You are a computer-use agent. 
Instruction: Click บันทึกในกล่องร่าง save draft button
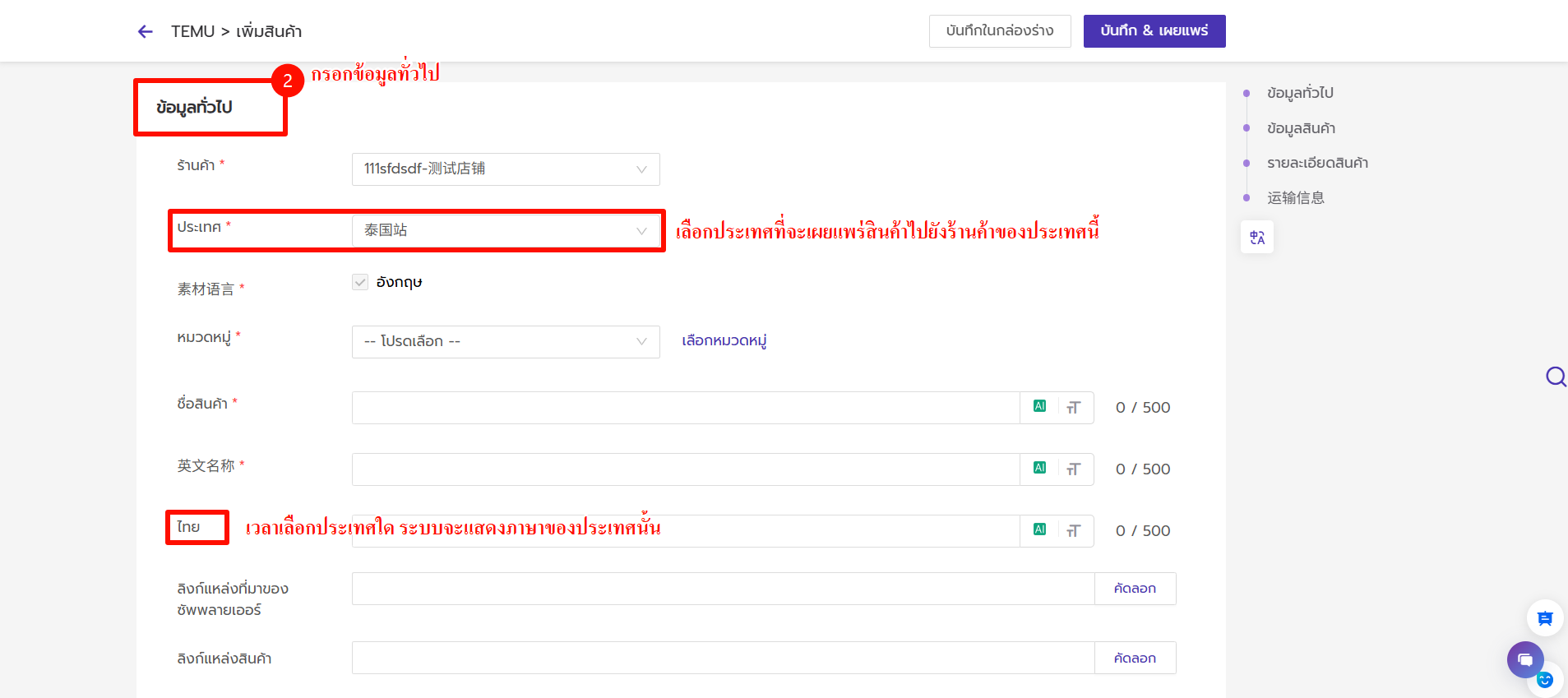tap(1000, 31)
